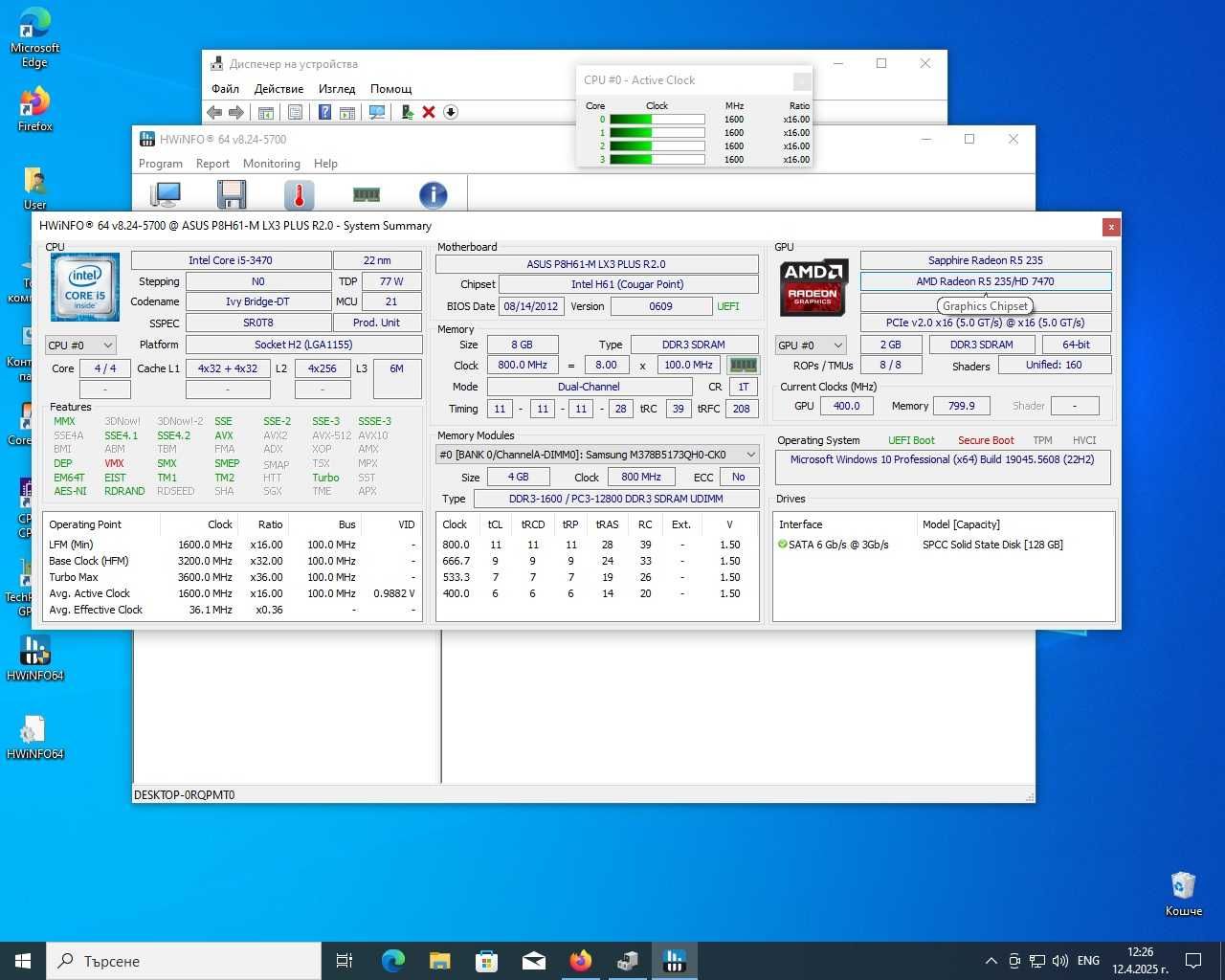Viewport: 1225px width, 980px height.
Task: Click the AMD Radeon Graphics logo
Action: (x=814, y=287)
